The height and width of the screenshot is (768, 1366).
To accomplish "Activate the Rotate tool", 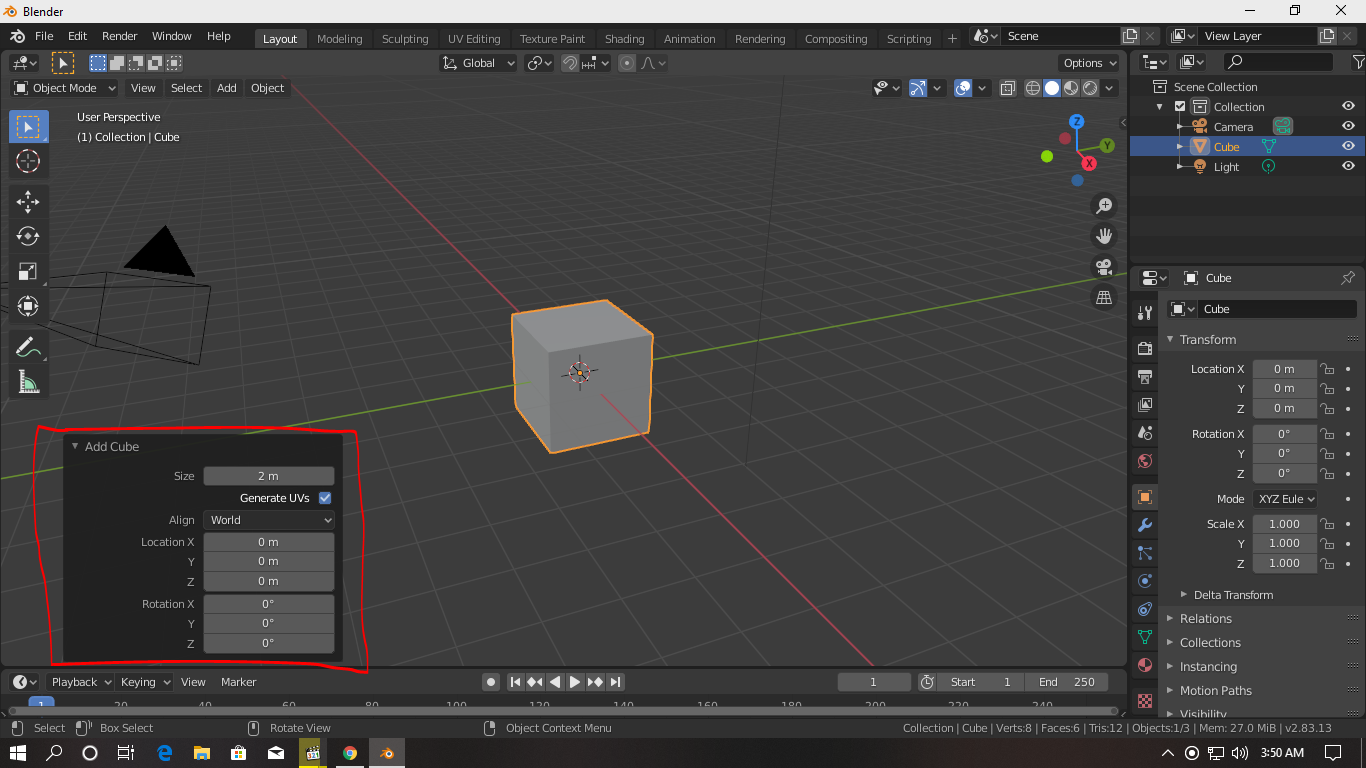I will pos(28,236).
